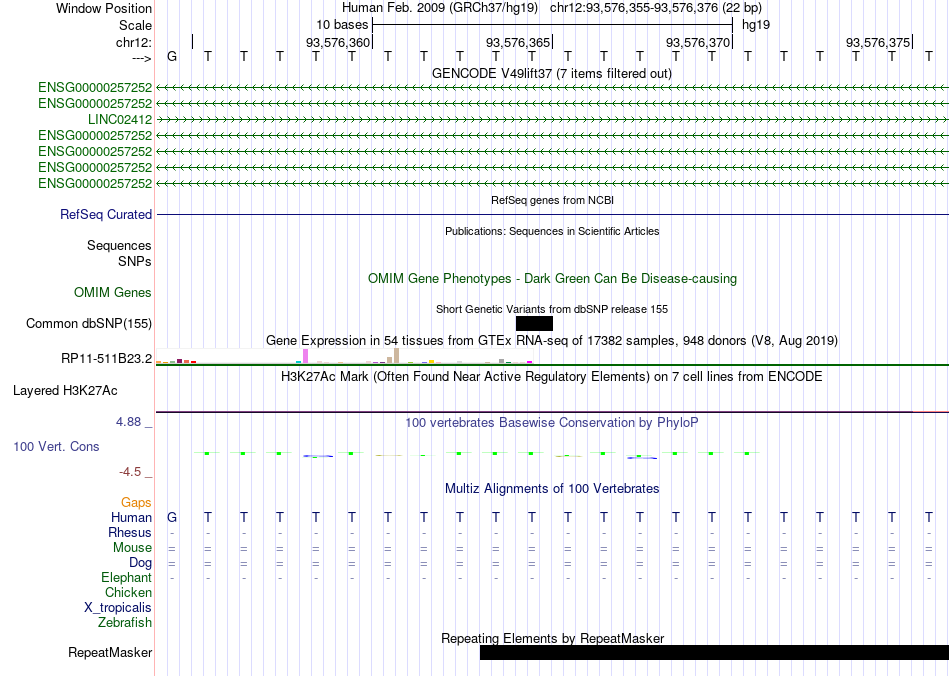The image size is (950, 676).
Task: Click the 4.88 PhyloP upper scale value
Action: [128, 422]
